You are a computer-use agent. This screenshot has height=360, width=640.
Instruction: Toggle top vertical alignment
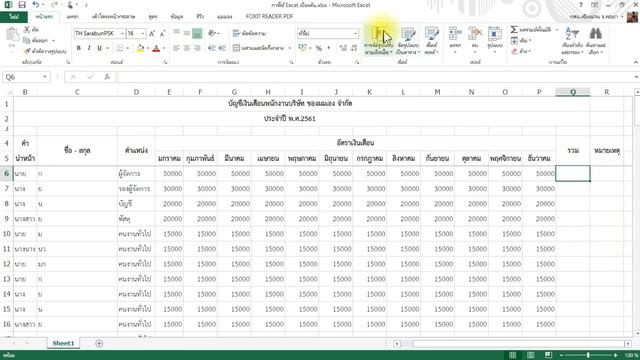tap(176, 33)
